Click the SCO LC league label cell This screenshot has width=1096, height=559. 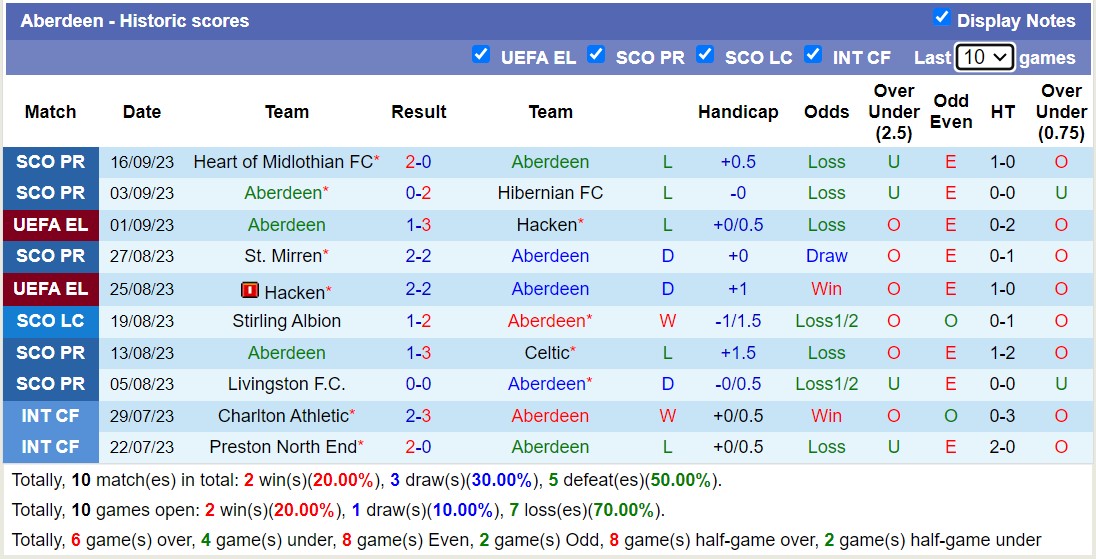(51, 321)
